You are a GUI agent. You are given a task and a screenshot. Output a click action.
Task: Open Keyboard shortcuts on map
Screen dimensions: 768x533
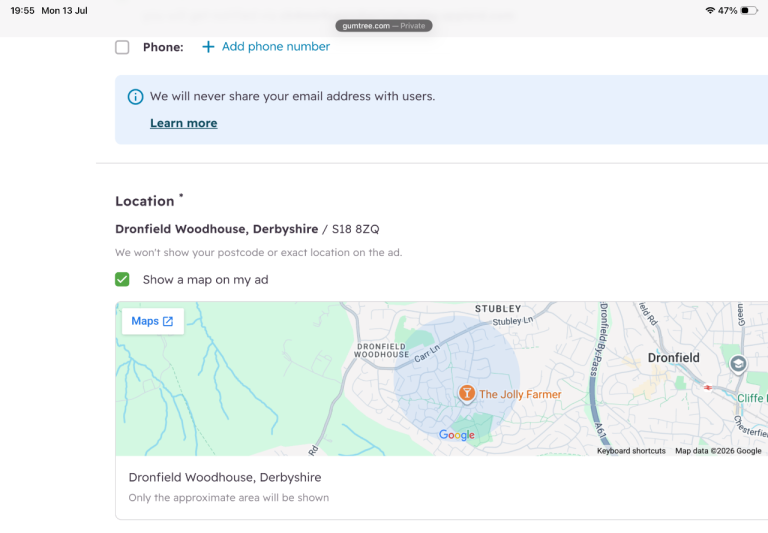click(x=631, y=451)
